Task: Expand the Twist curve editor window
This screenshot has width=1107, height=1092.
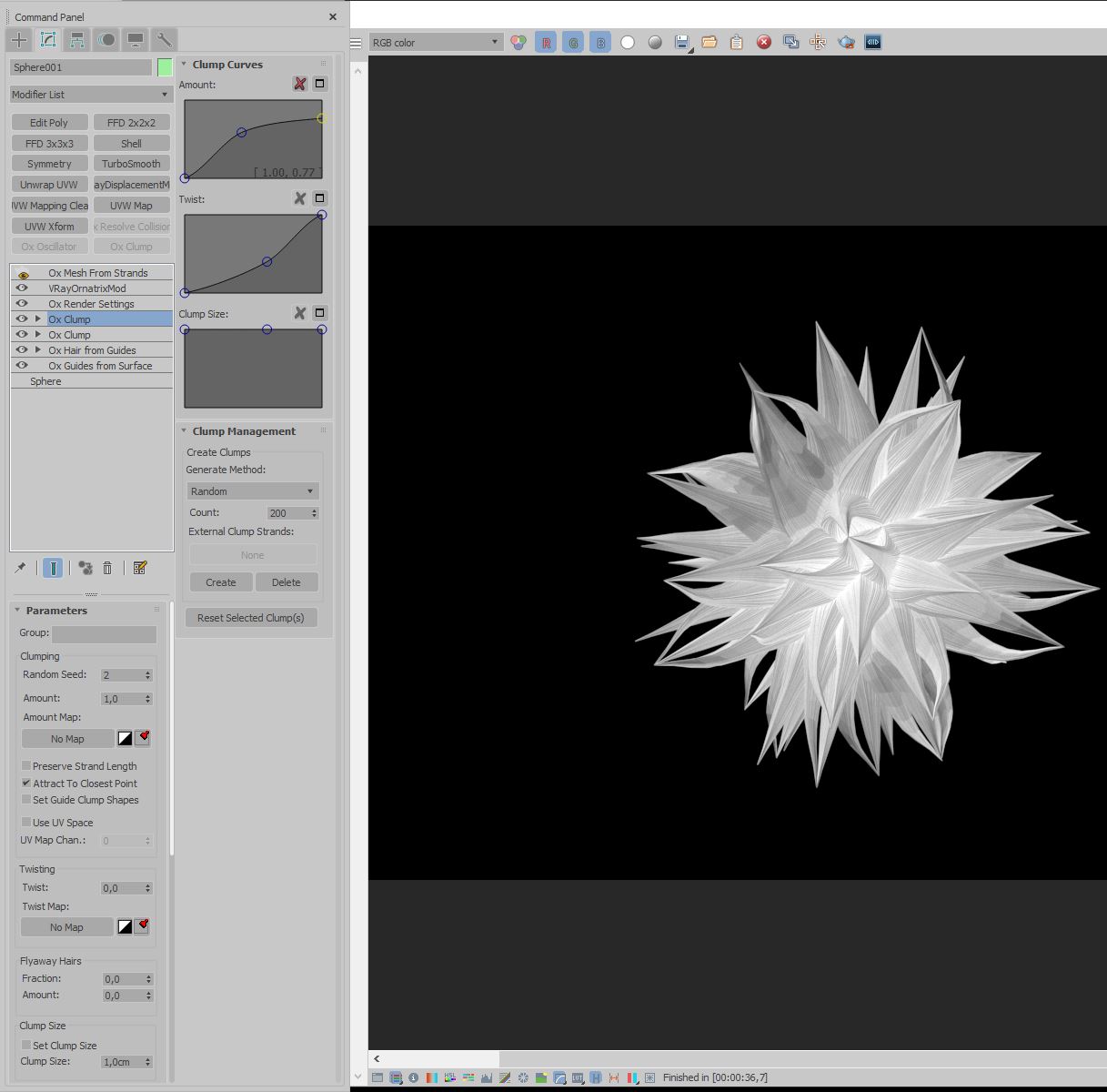Action: tap(319, 198)
